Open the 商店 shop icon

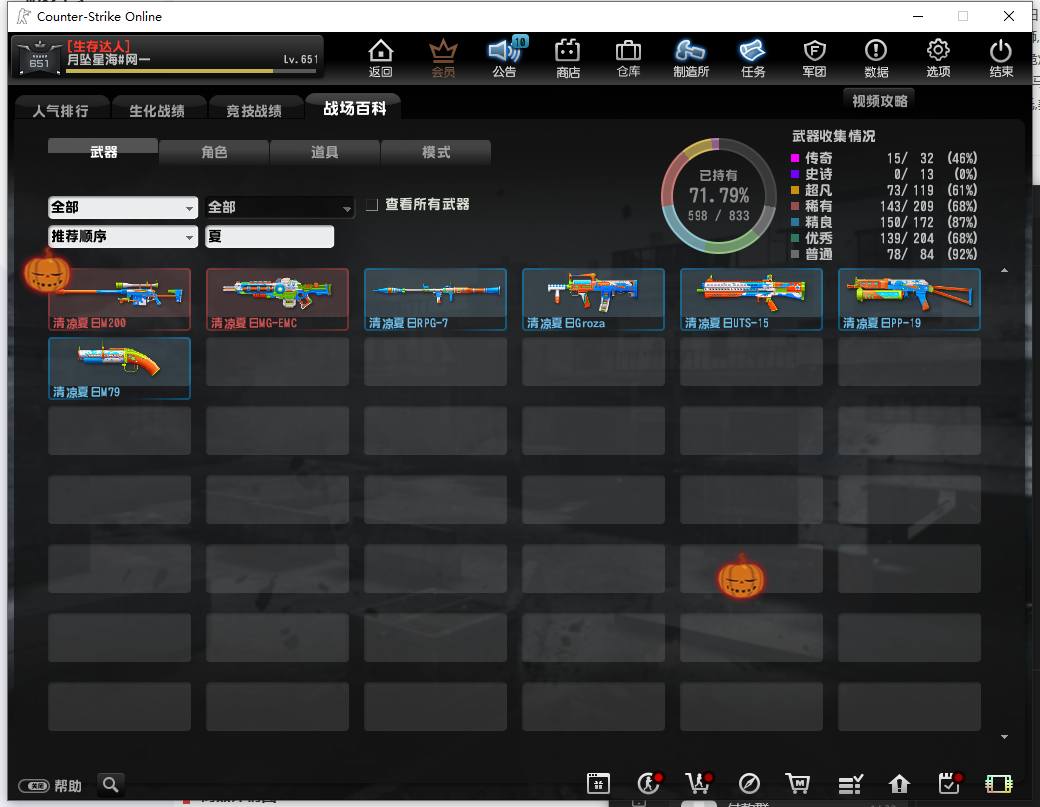[568, 57]
